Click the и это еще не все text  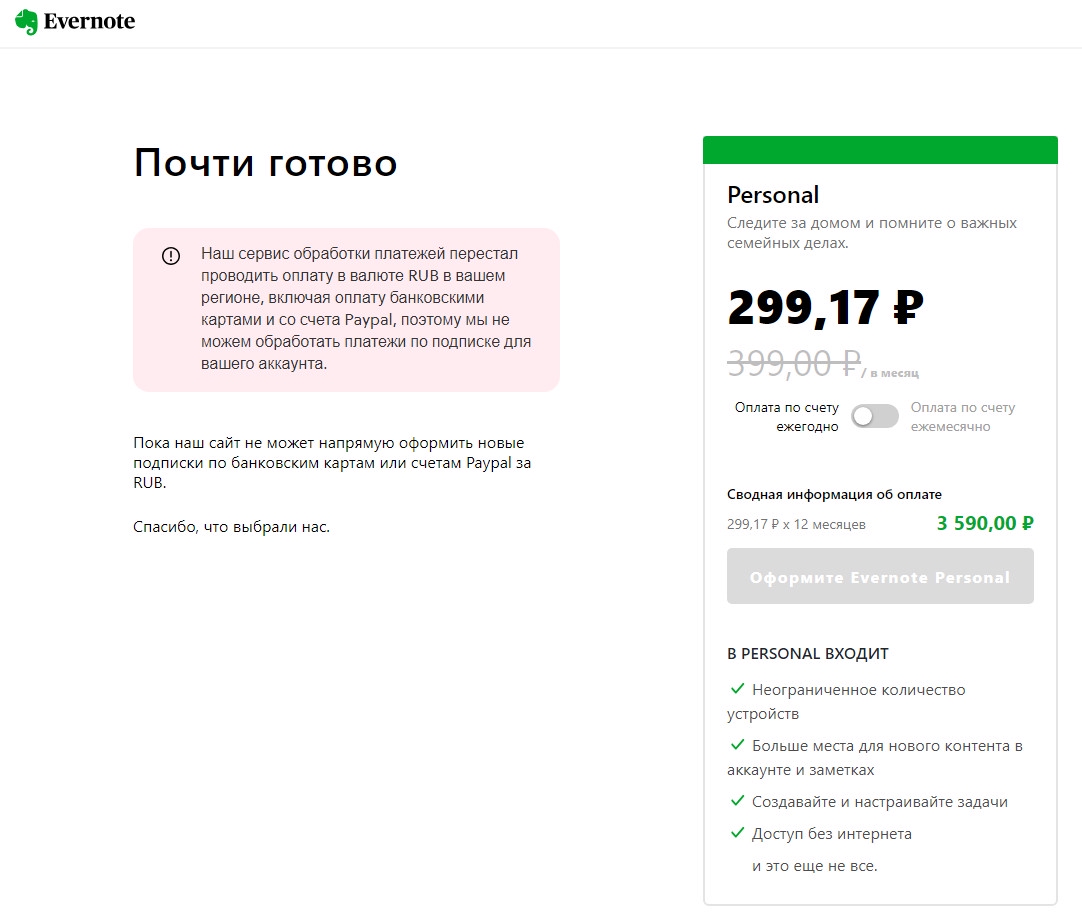[814, 865]
